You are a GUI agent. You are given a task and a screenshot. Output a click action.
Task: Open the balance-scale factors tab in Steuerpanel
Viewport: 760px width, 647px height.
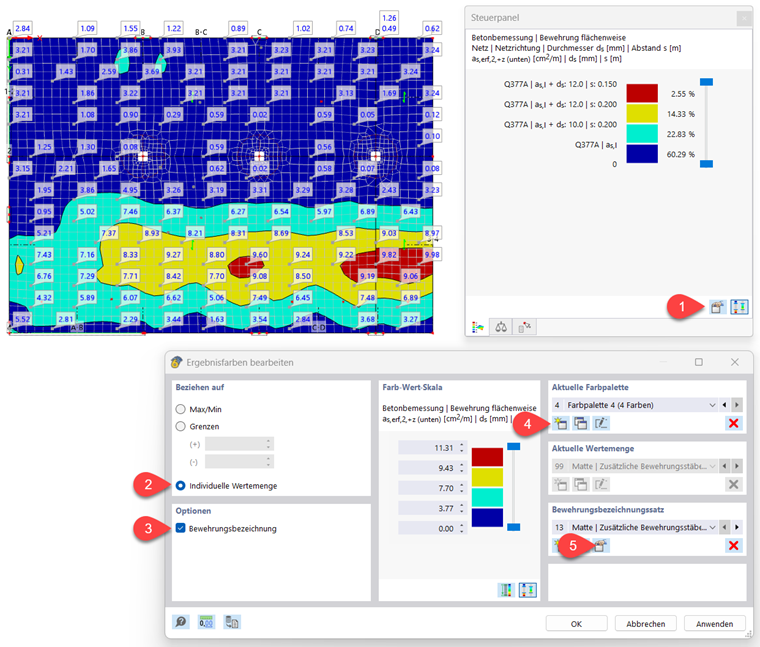(501, 328)
